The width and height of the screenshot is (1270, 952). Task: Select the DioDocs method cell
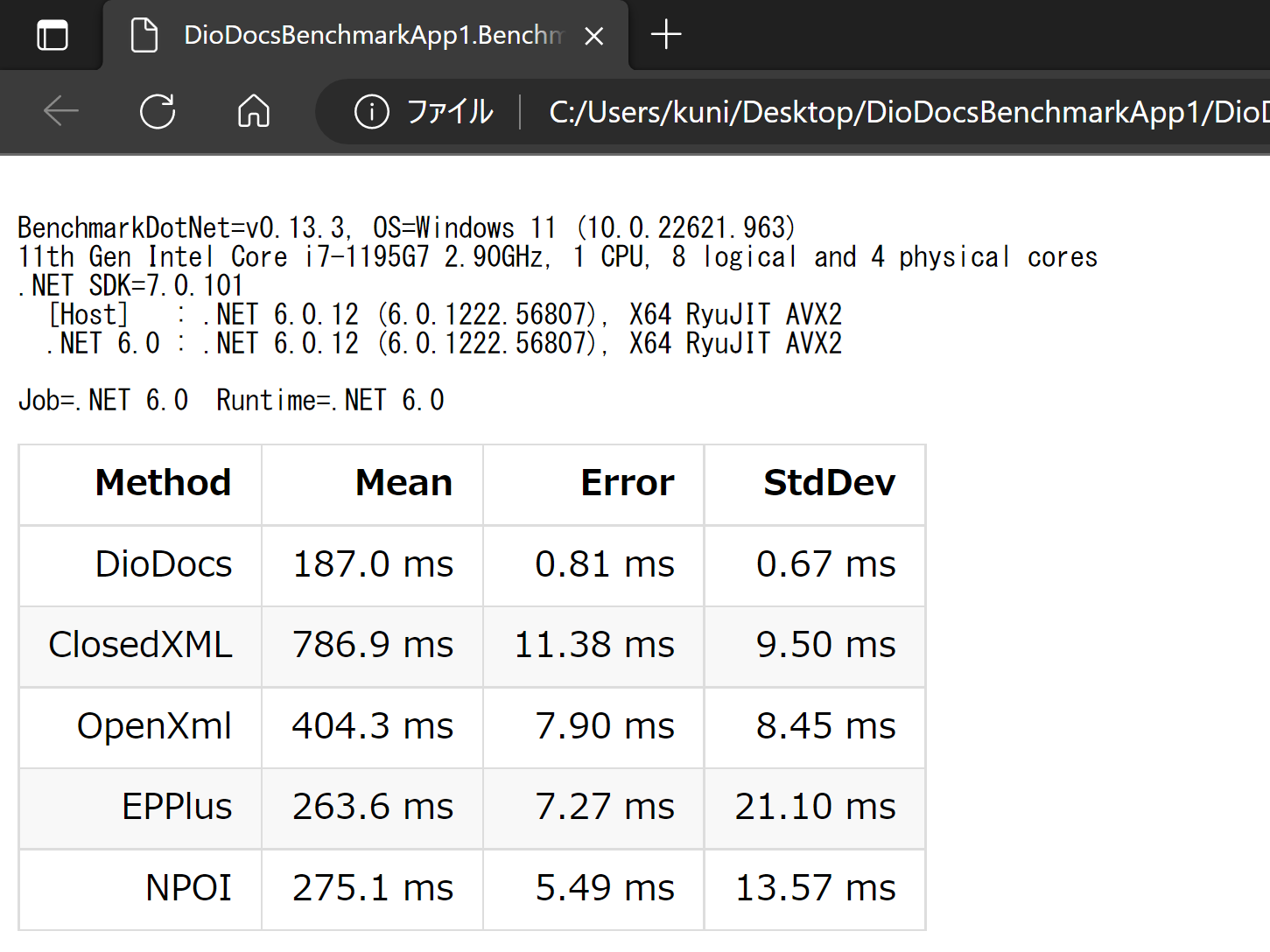click(140, 565)
